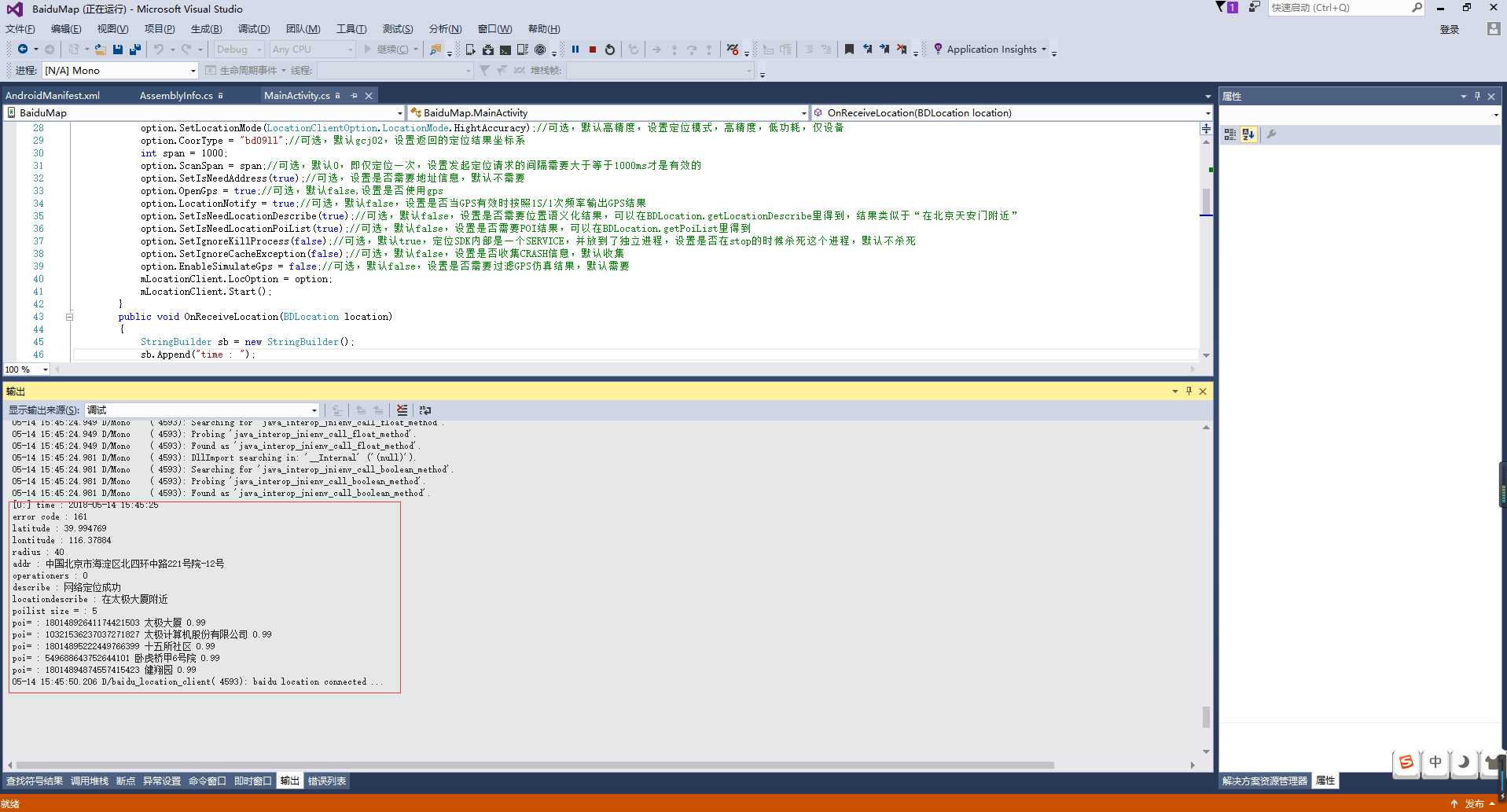
Task: Open the 调用堆栈 call stack tab
Action: 90,781
